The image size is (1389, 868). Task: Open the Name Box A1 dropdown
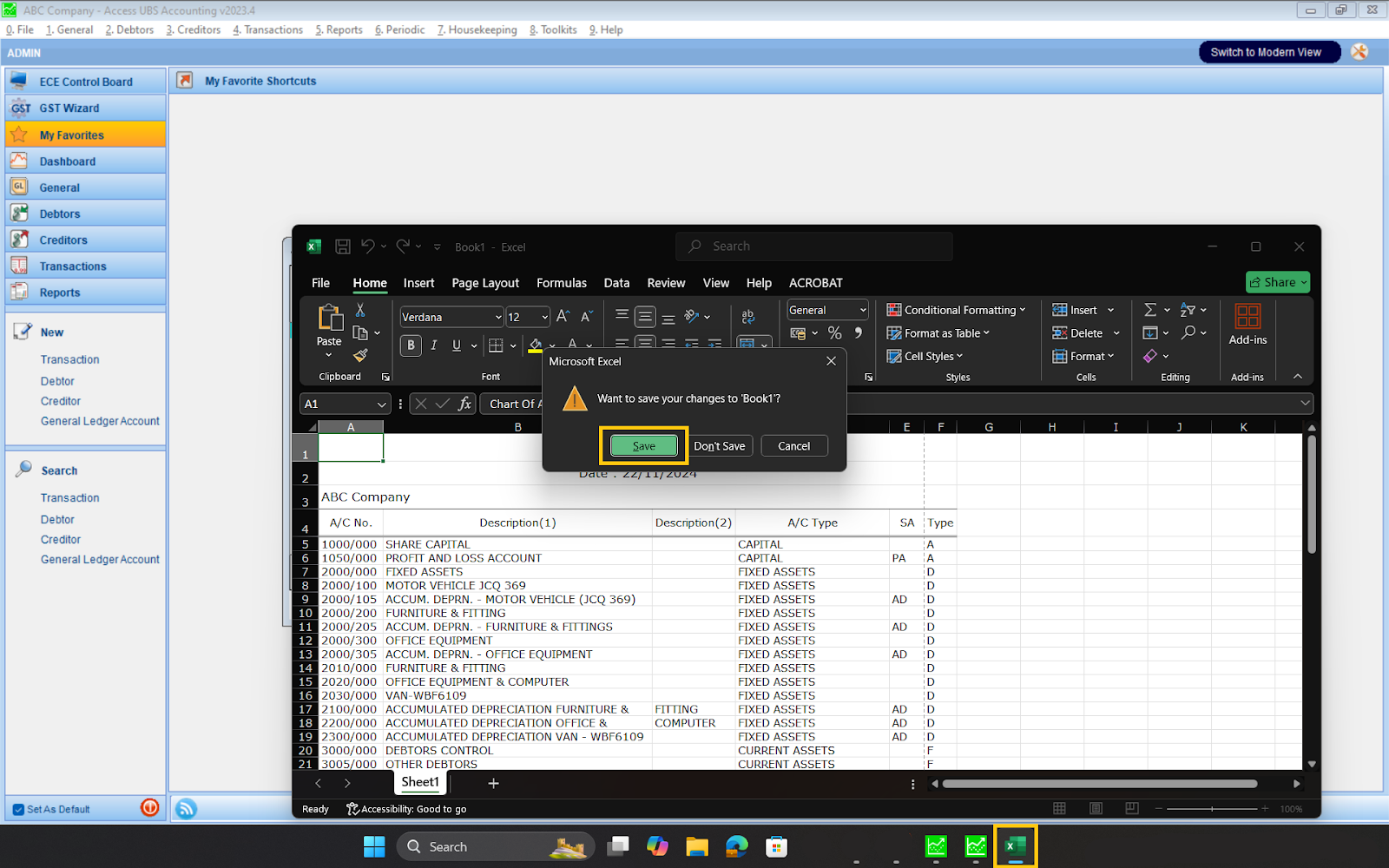click(x=381, y=404)
